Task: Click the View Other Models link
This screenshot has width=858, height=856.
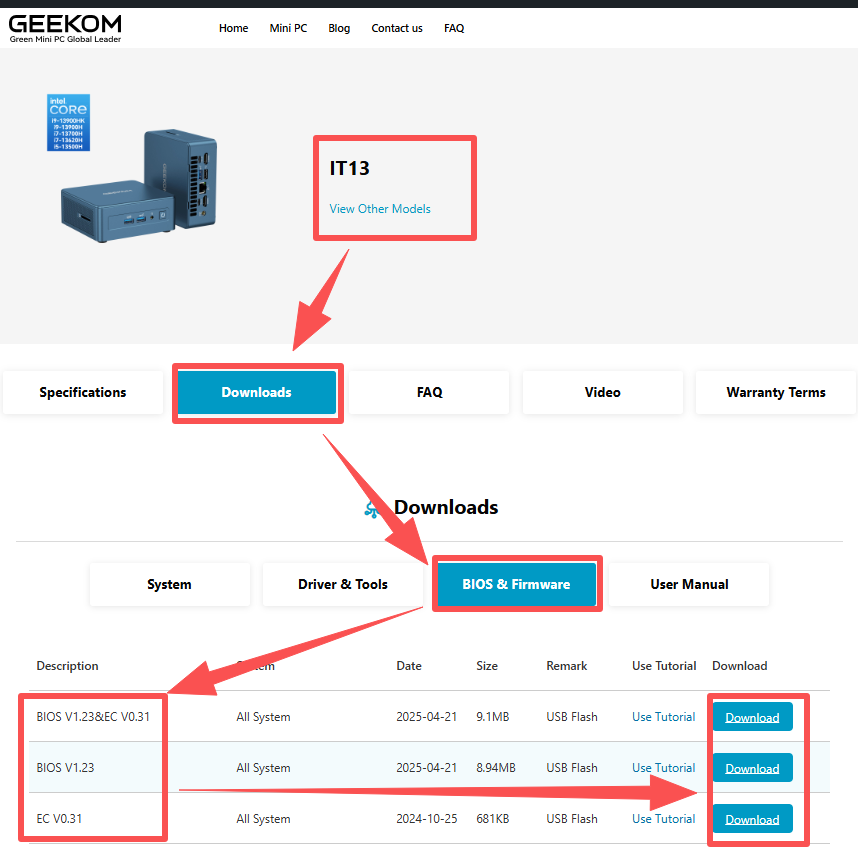Action: (x=380, y=209)
